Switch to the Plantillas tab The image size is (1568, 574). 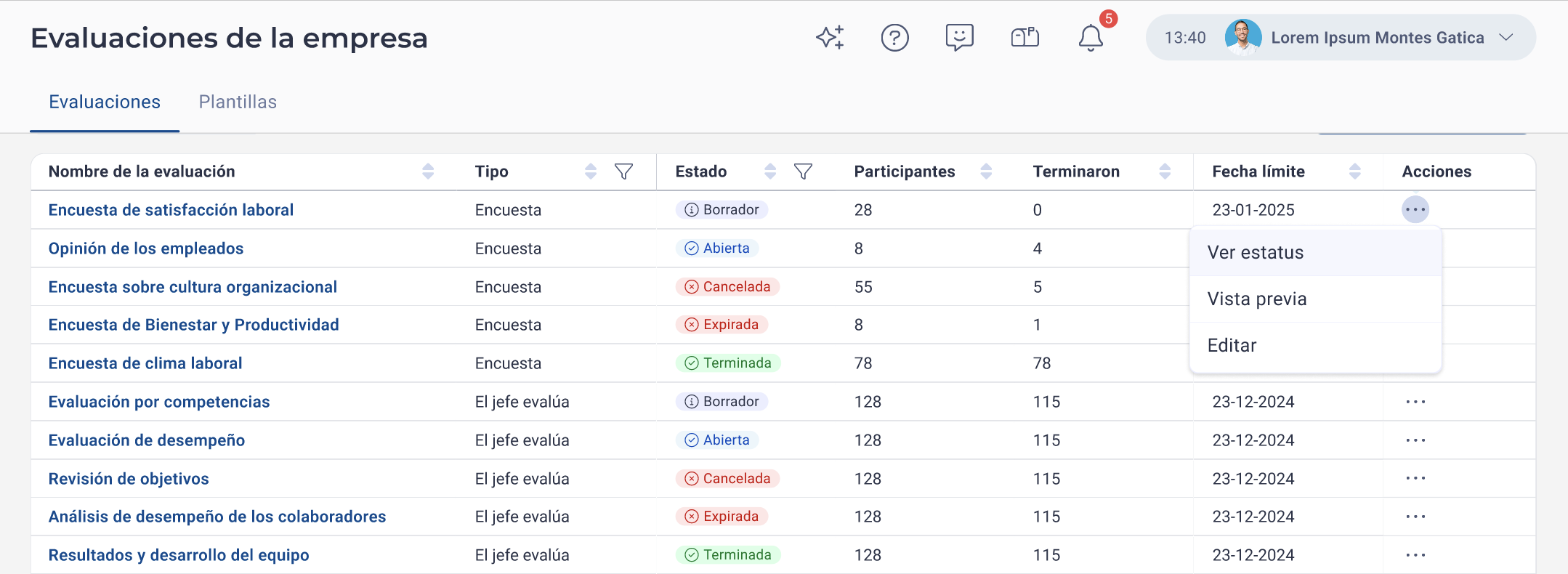pos(237,102)
